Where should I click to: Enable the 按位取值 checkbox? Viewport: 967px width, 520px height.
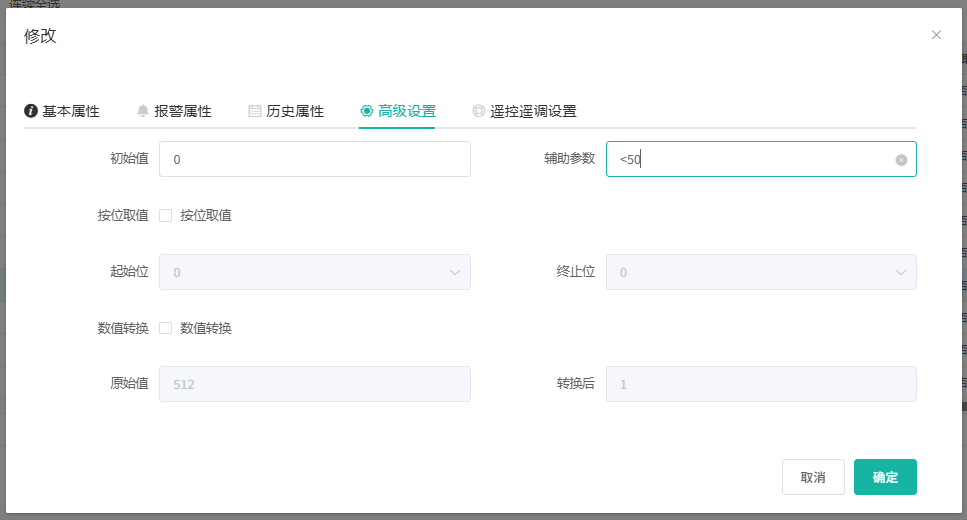click(166, 215)
